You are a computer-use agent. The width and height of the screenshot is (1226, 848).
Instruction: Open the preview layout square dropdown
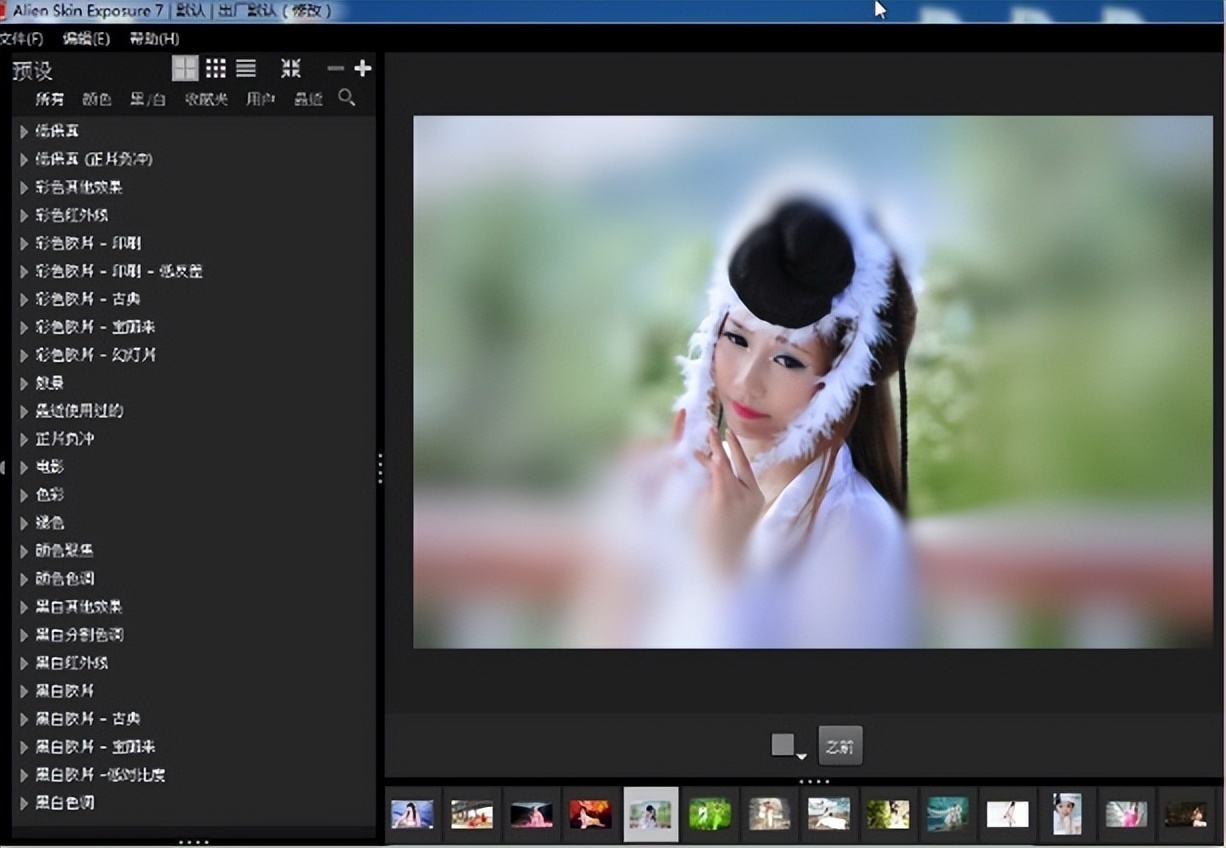click(x=788, y=746)
